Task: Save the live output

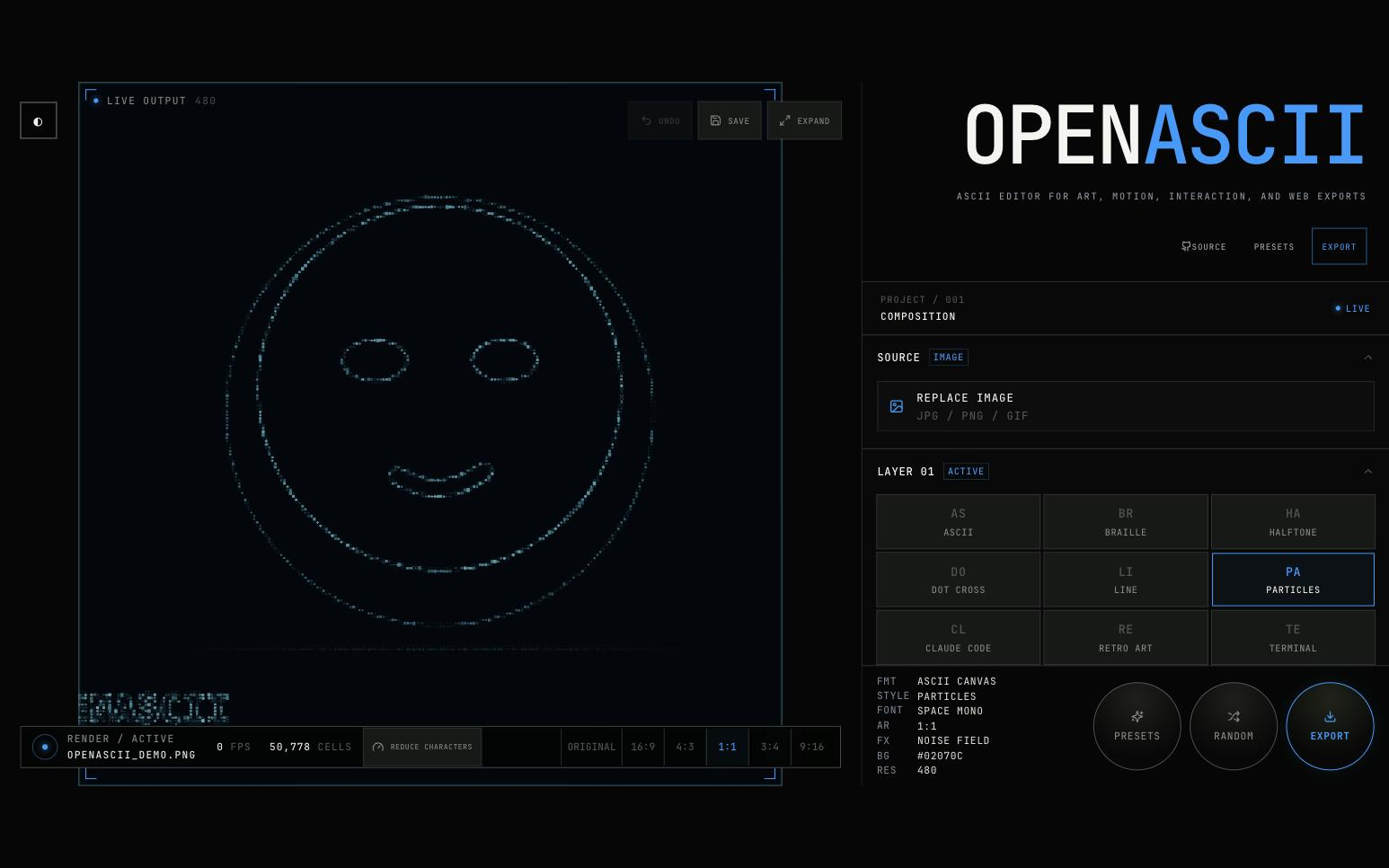Action: coord(730,120)
